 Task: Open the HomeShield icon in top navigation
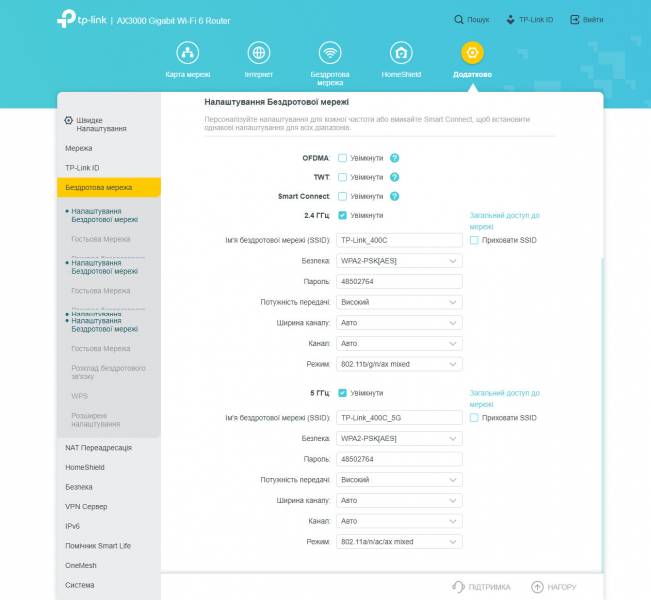[x=401, y=53]
